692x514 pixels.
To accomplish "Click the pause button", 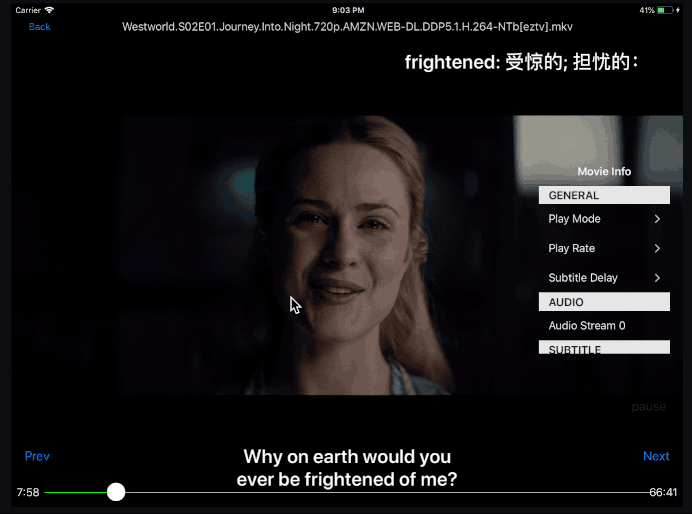I will (x=648, y=407).
